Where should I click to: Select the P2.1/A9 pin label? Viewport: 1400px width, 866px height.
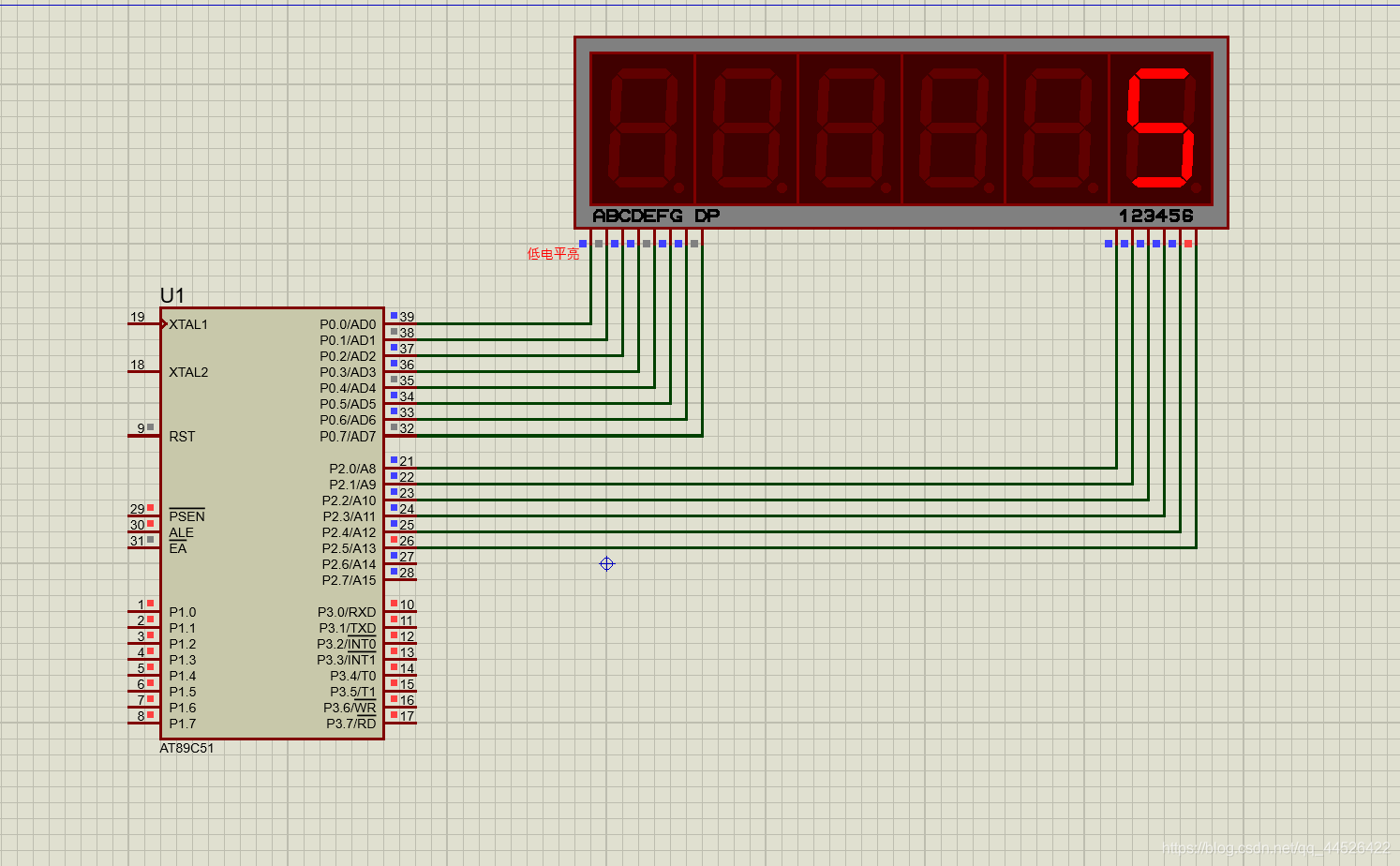coord(352,485)
